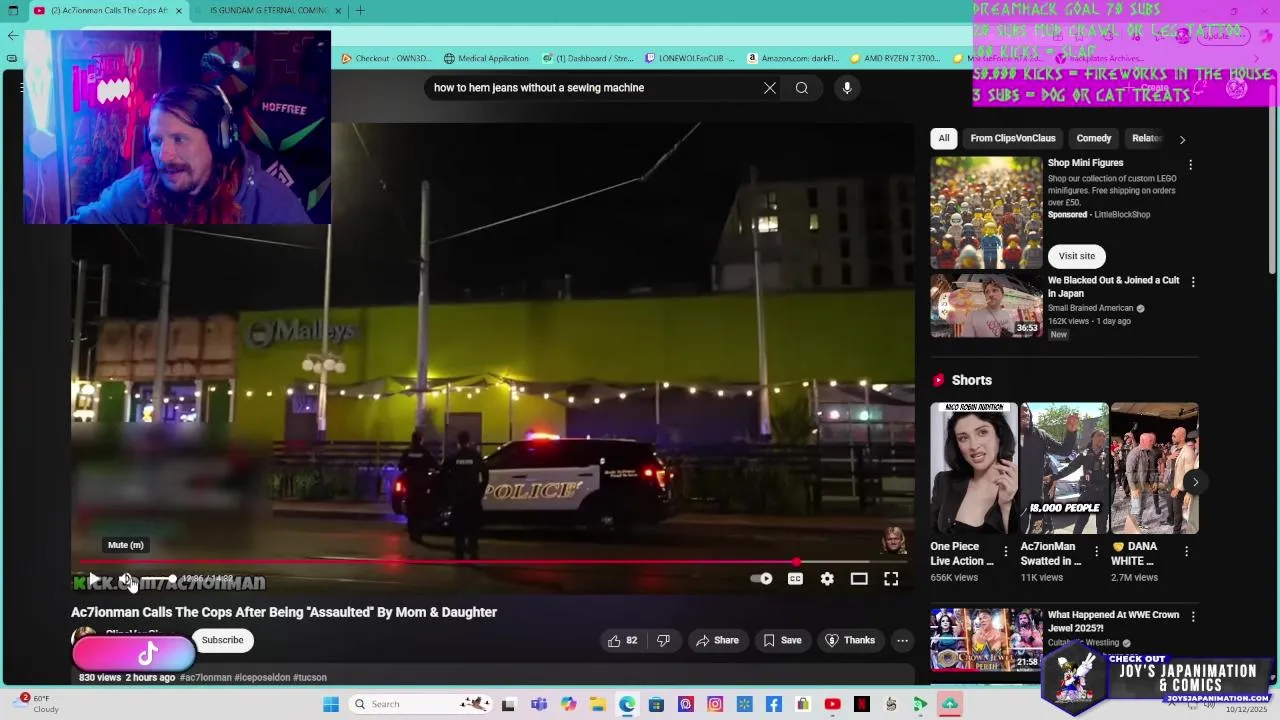Click the search magnifier button
This screenshot has height=720, width=1280.
point(802,88)
